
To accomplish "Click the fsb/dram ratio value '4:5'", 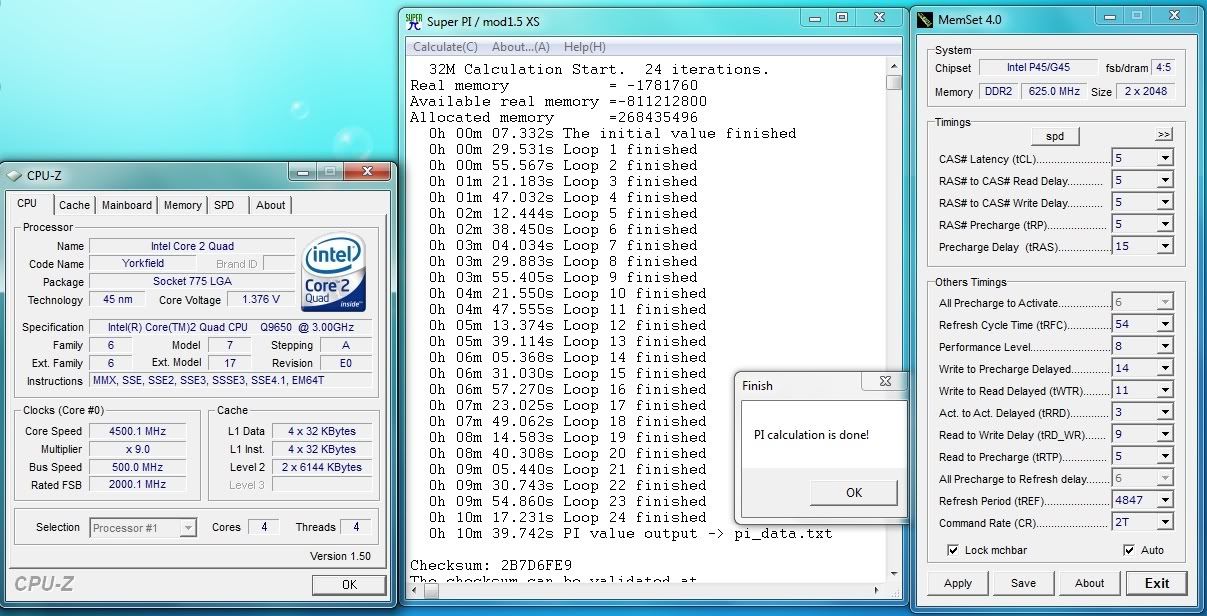I will coord(1163,68).
